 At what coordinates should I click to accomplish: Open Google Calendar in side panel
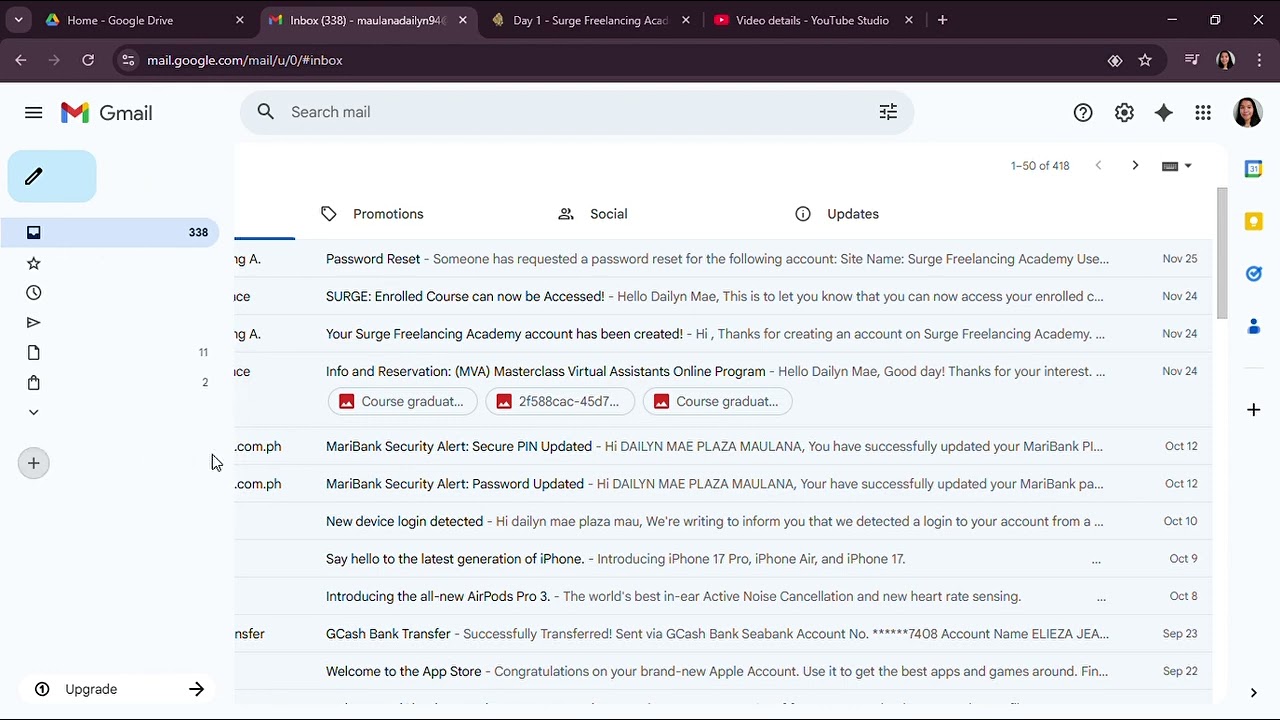[x=1253, y=169]
